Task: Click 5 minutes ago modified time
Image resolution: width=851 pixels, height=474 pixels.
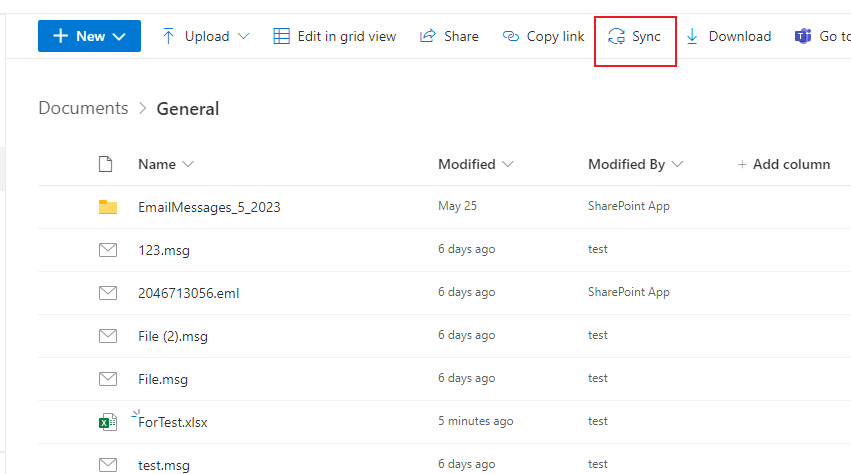Action: point(475,421)
